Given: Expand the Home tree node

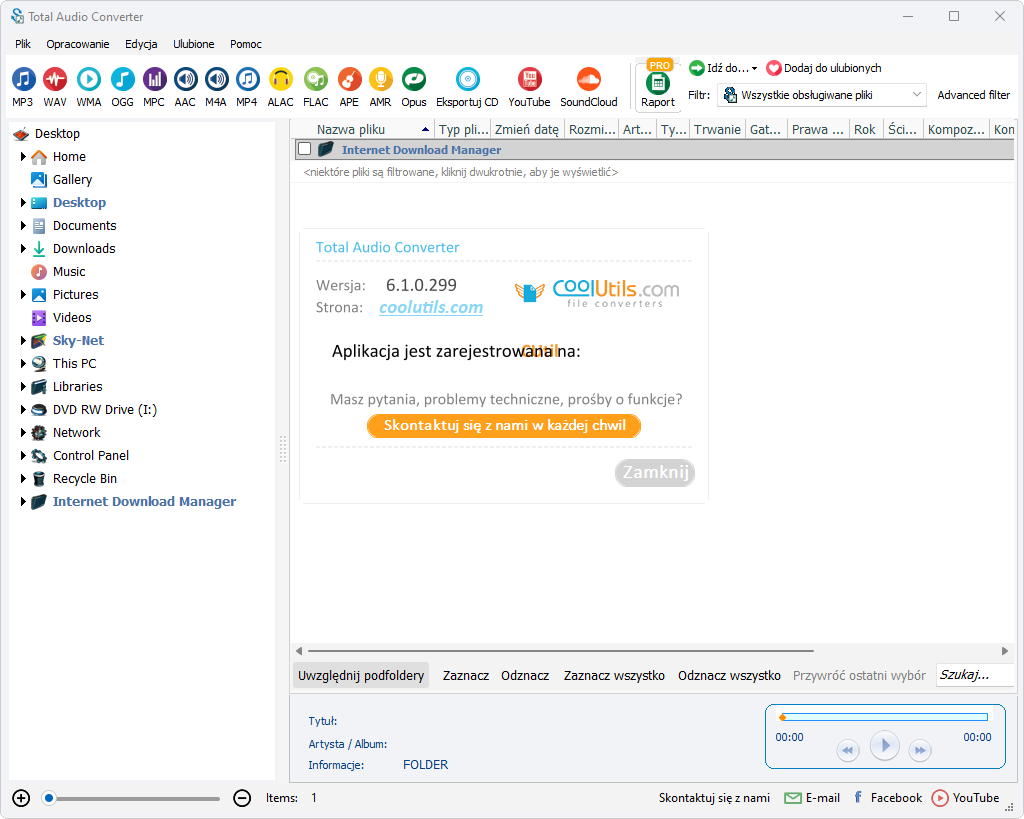Looking at the screenshot, I should (x=23, y=157).
